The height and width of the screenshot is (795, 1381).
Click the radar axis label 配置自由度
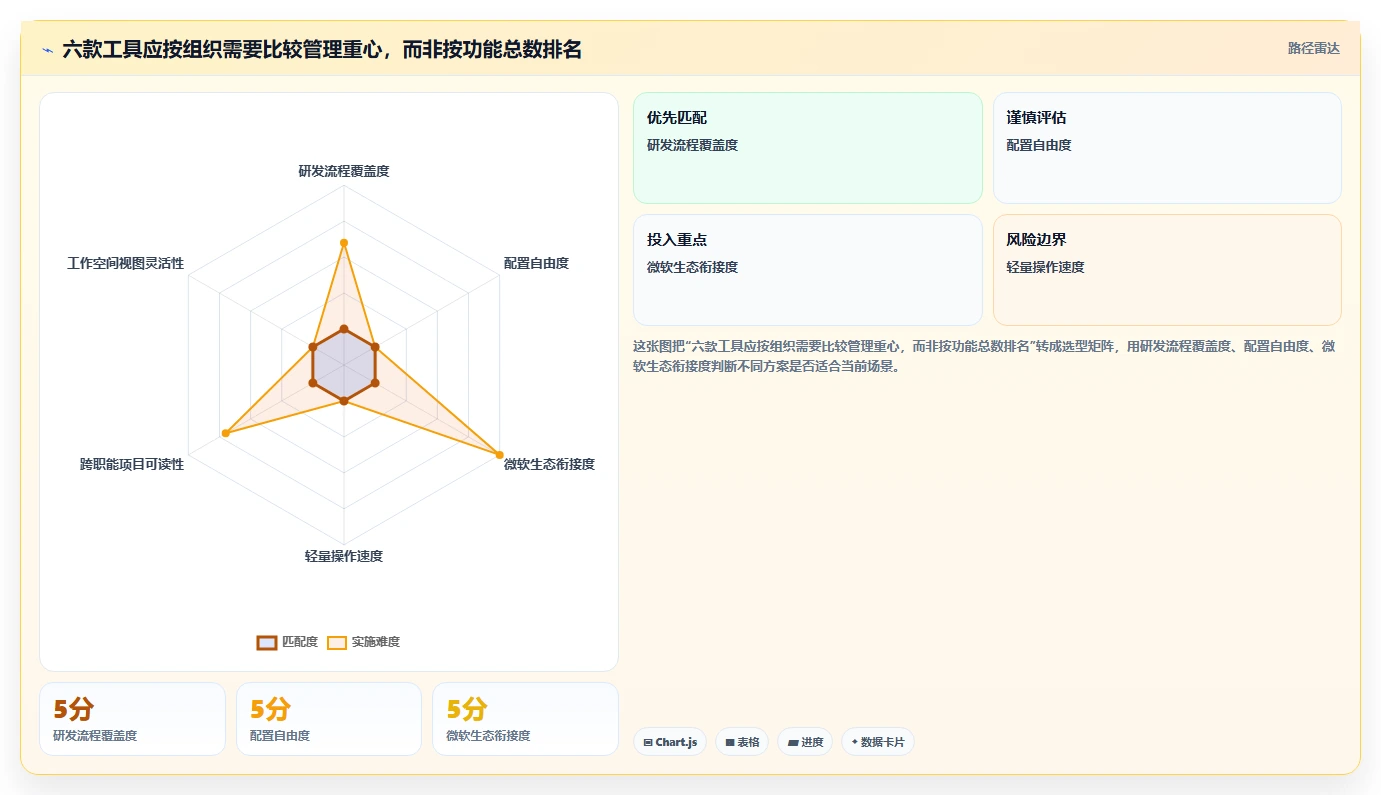pyautogui.click(x=536, y=263)
